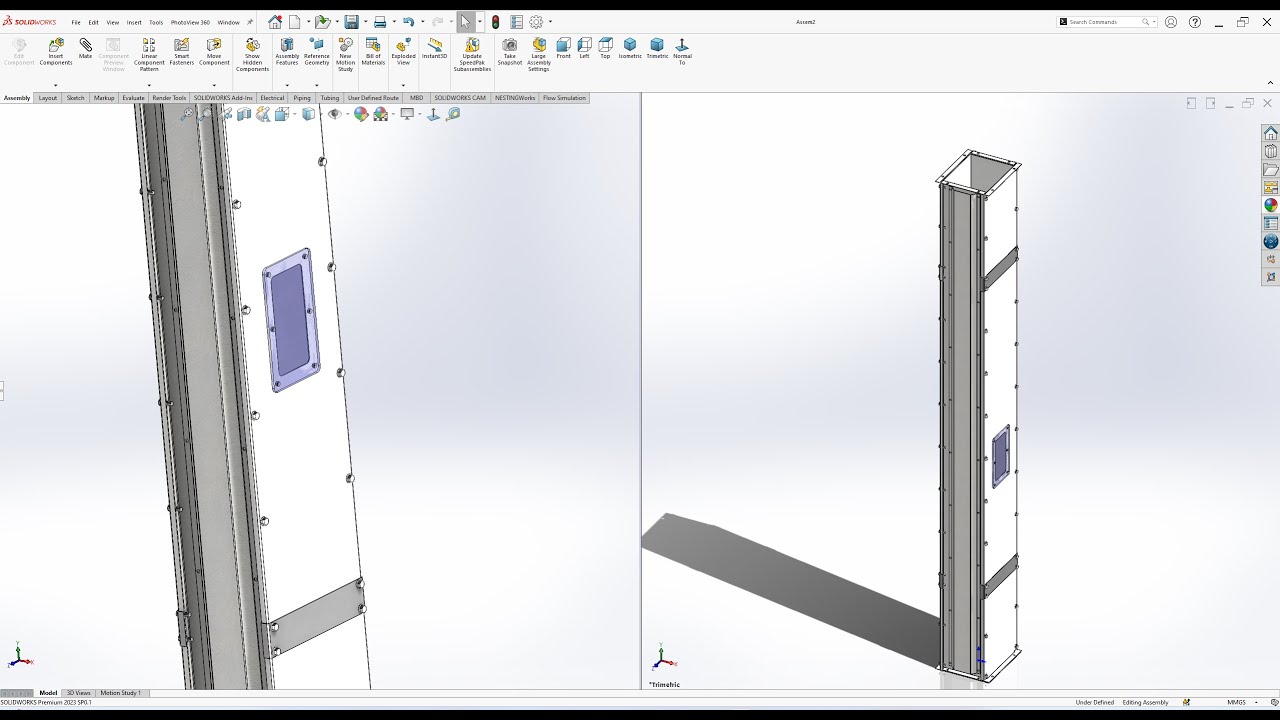1280x720 pixels.
Task: Switch to the SOLIDWORKS CAM tab
Action: tap(460, 98)
